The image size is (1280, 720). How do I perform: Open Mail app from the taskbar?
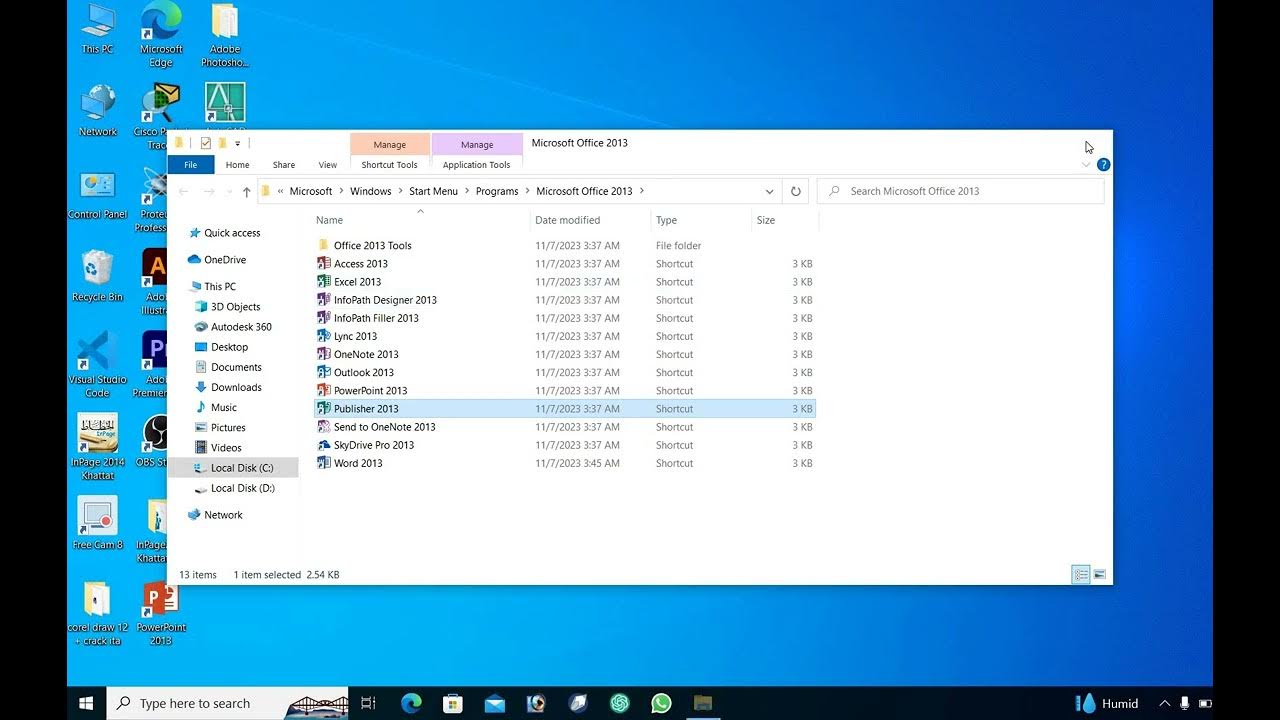point(494,703)
